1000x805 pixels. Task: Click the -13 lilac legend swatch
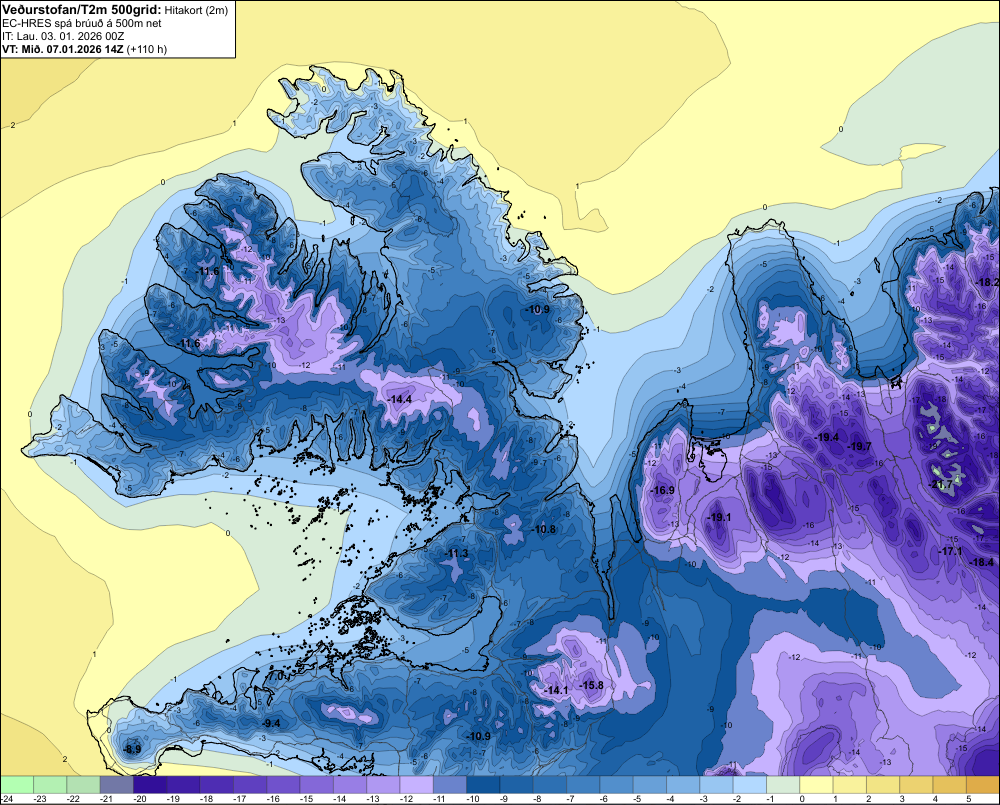[383, 784]
